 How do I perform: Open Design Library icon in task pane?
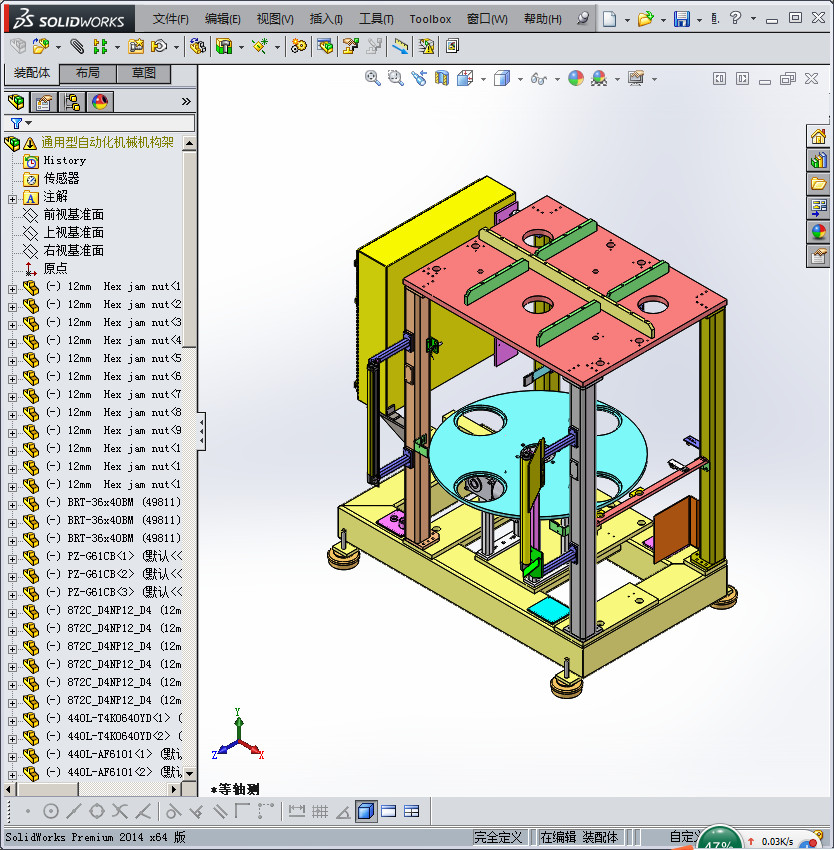tap(818, 160)
